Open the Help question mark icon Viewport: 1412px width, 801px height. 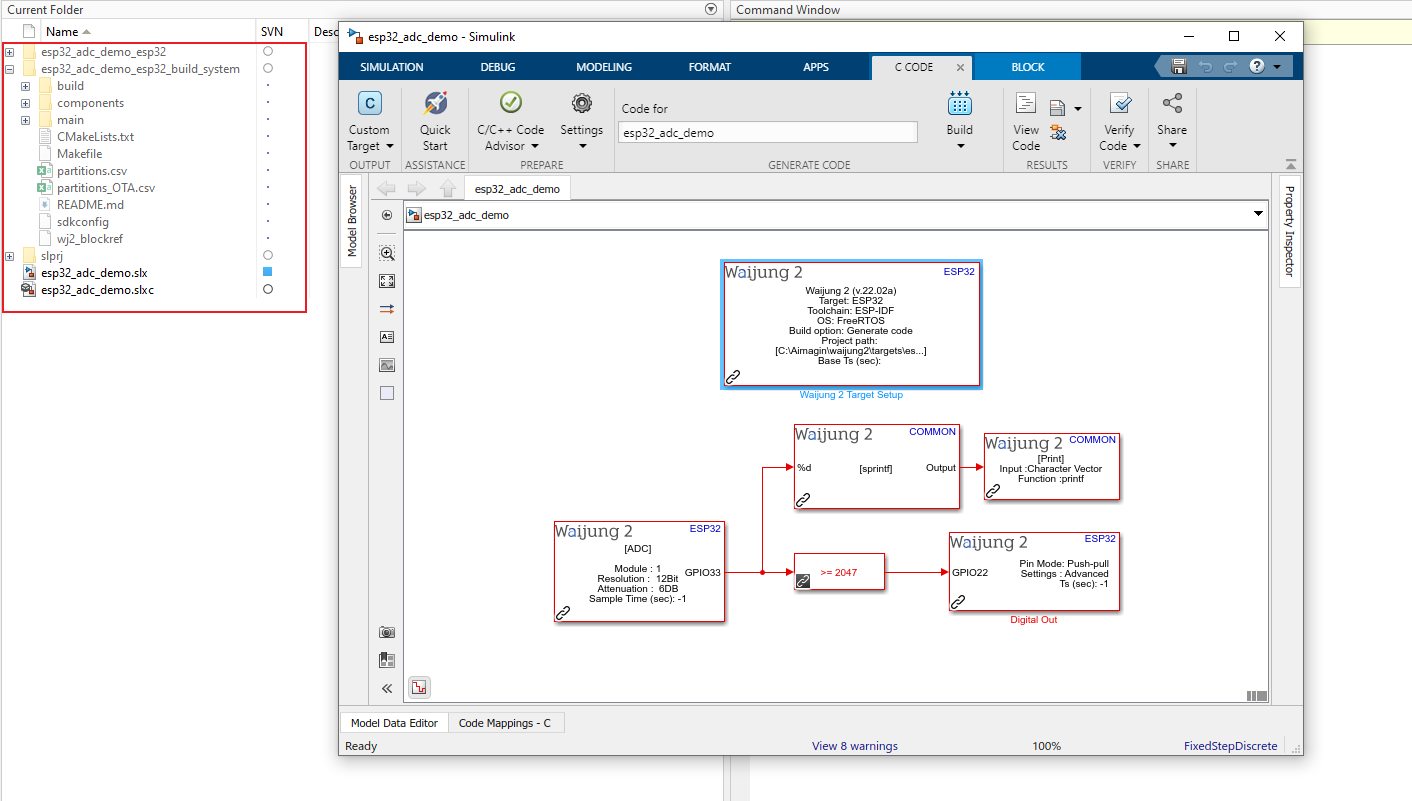coord(1257,67)
